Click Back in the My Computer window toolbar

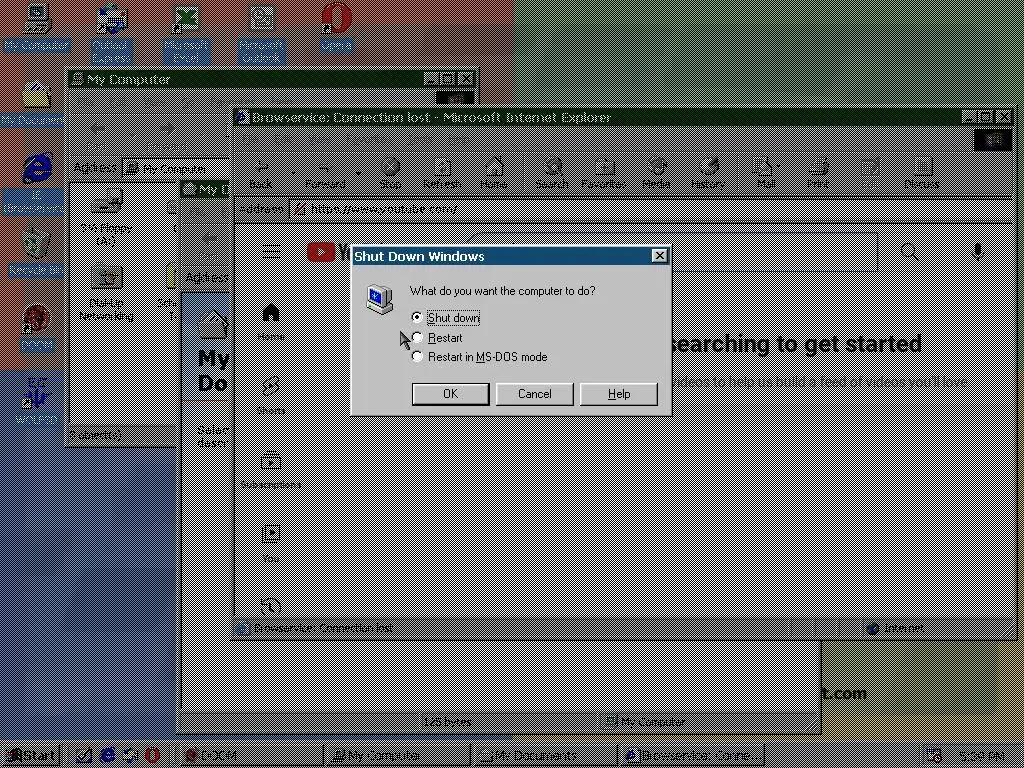tap(97, 135)
